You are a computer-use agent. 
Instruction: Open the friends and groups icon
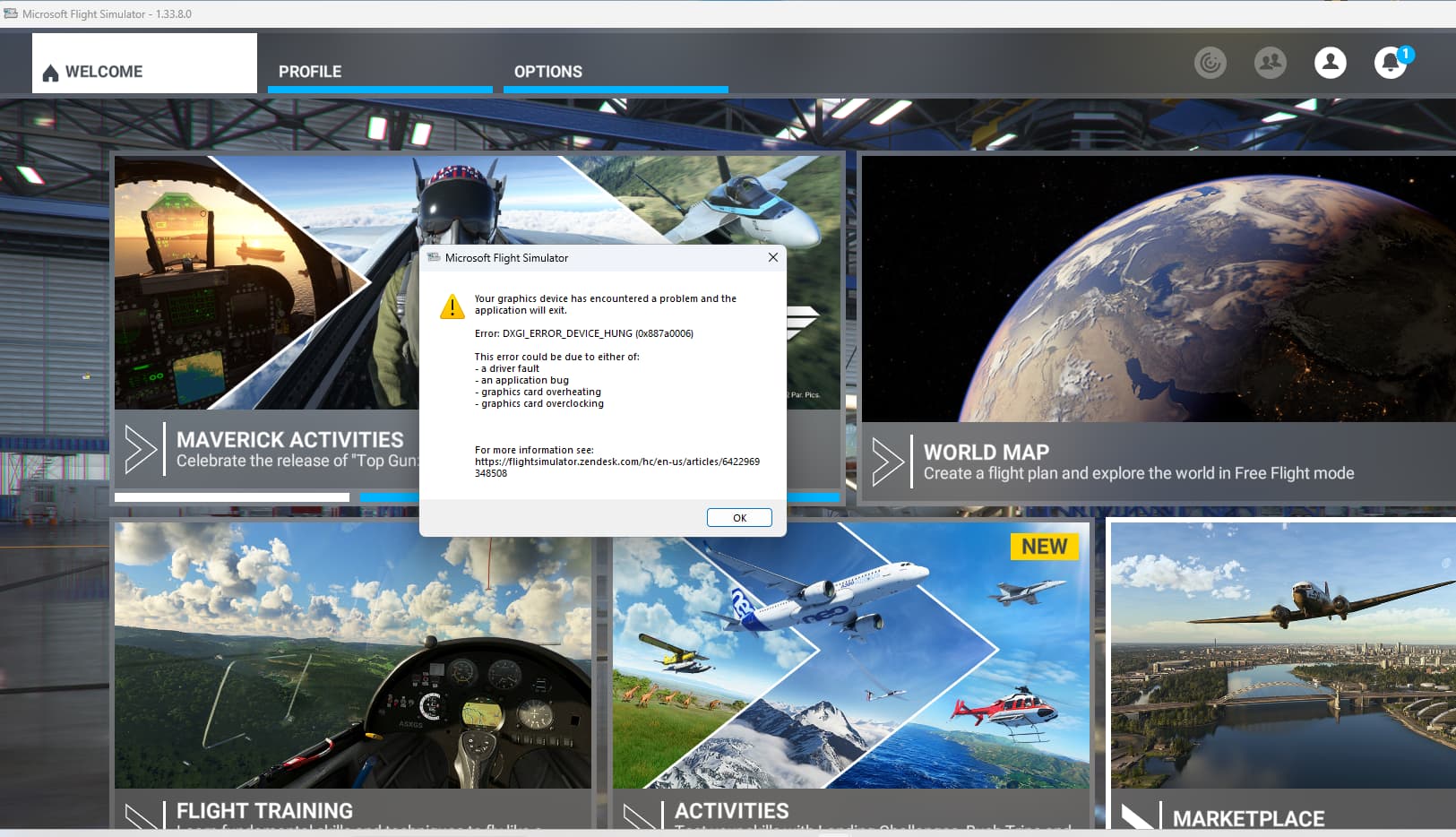1270,63
